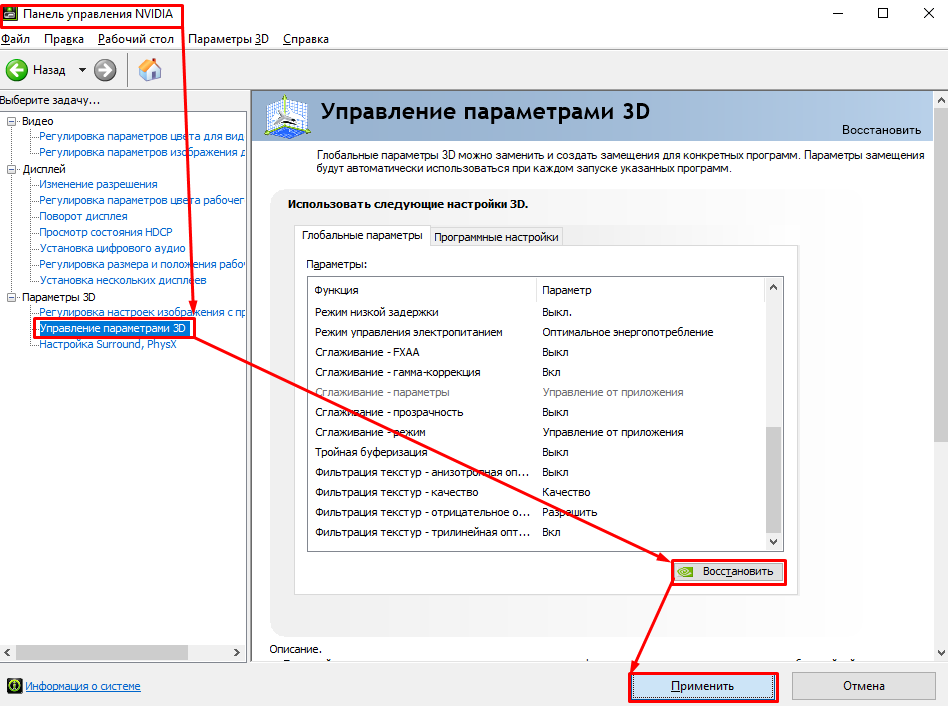
Task: Open Установка цифрового аудио
Action: pyautogui.click(x=112, y=248)
